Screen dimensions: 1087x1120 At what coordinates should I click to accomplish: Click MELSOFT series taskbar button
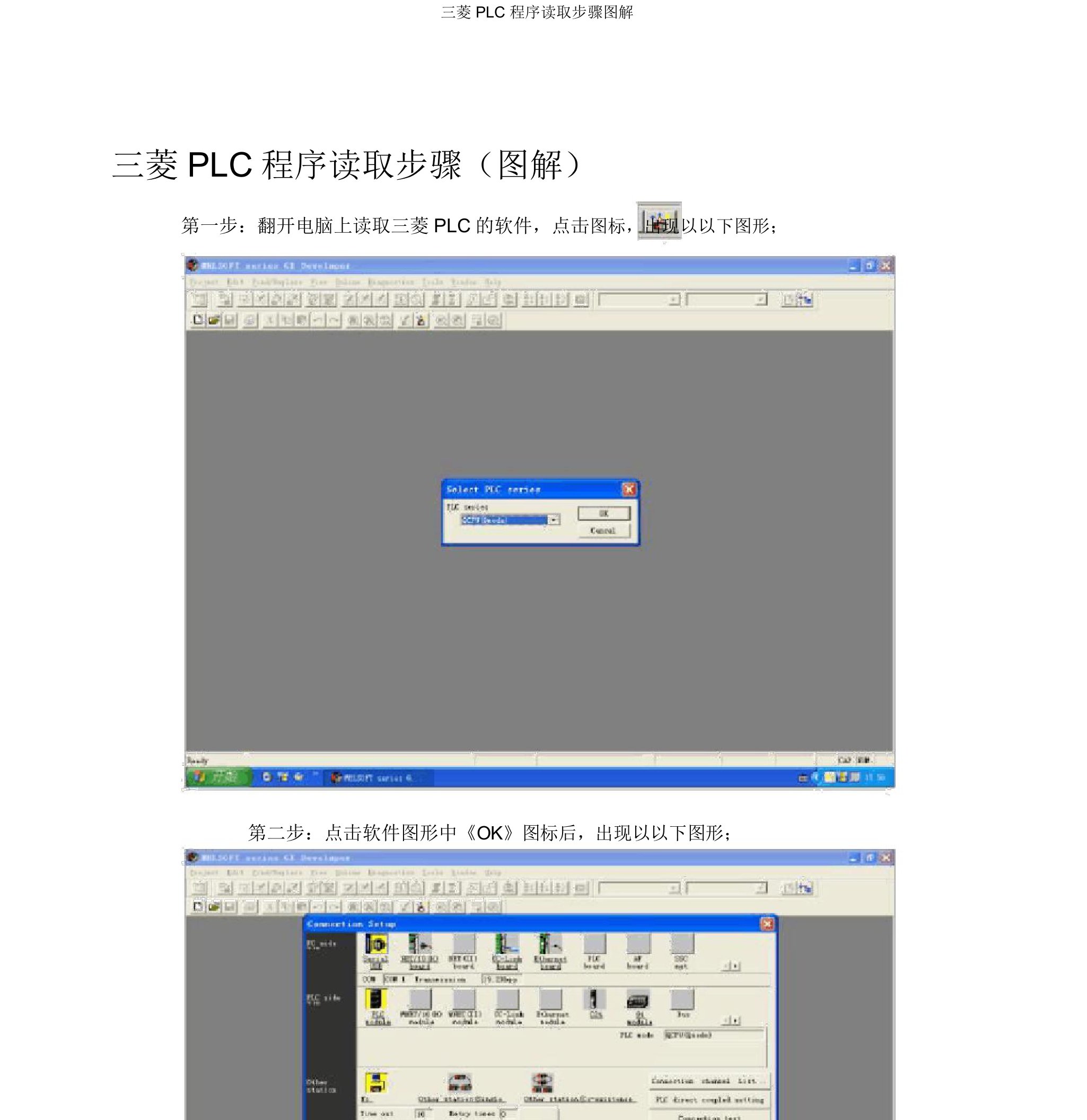tap(379, 778)
